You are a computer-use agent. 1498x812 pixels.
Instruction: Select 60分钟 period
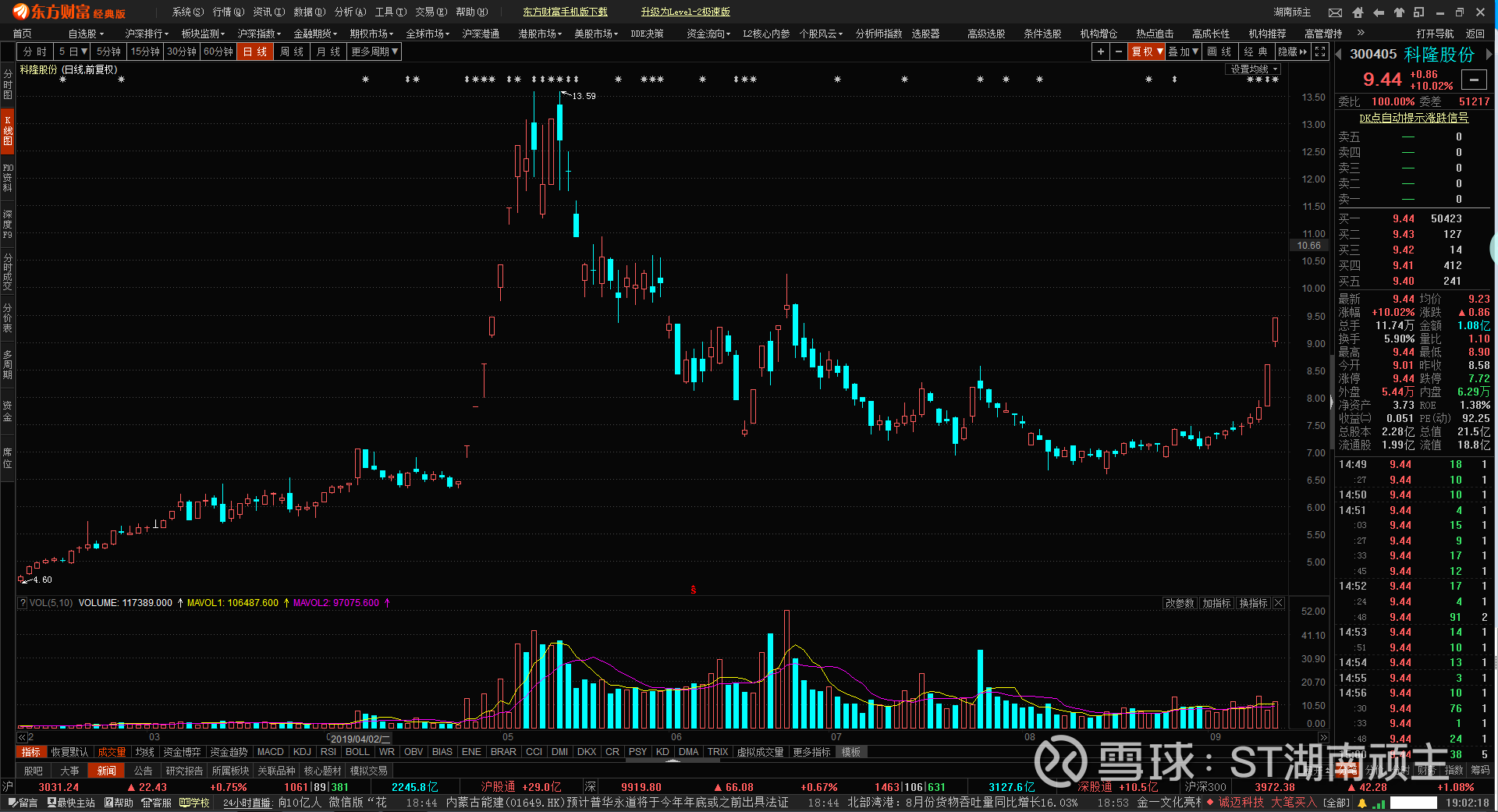(x=218, y=51)
